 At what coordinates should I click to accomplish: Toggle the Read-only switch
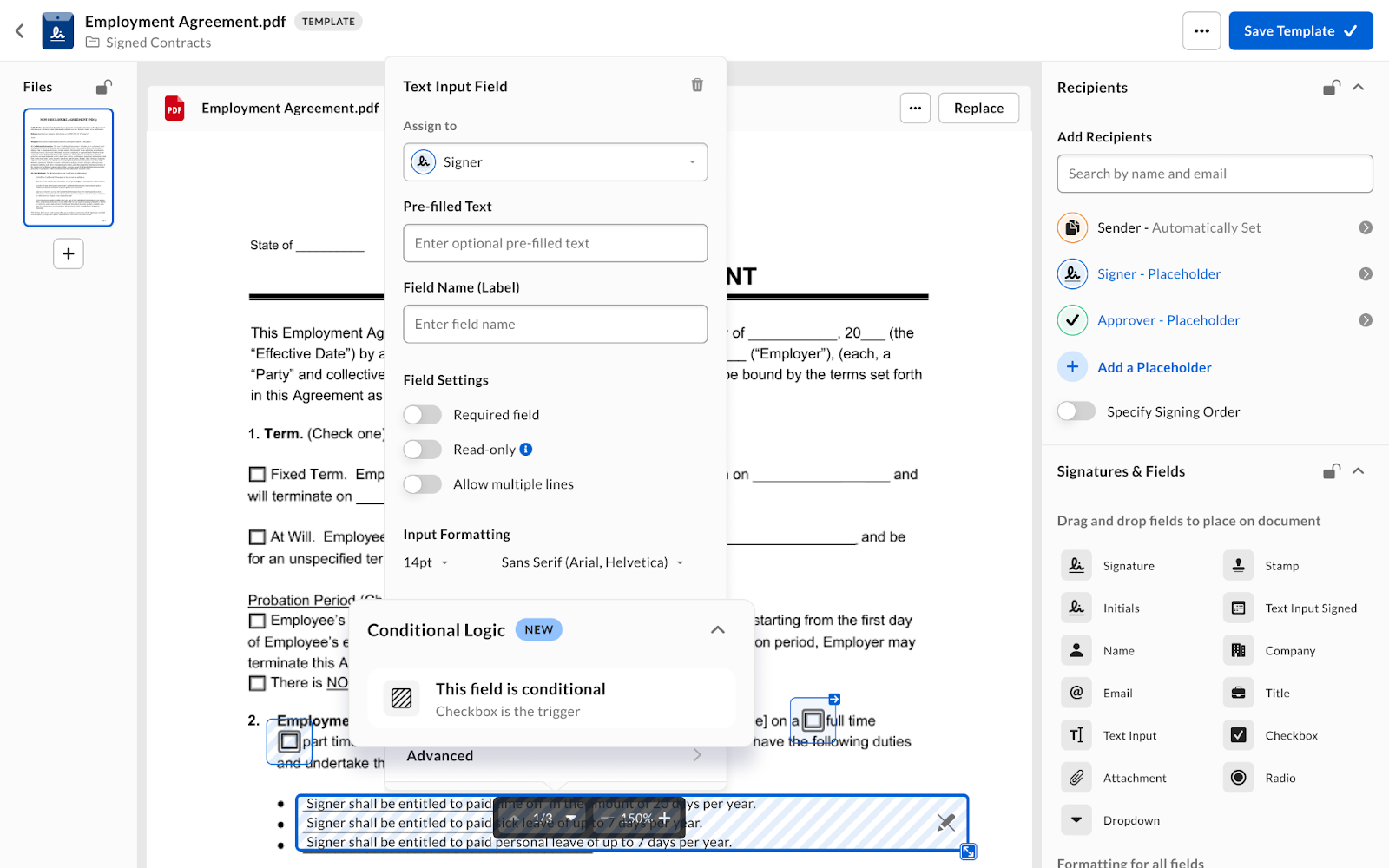coord(423,450)
